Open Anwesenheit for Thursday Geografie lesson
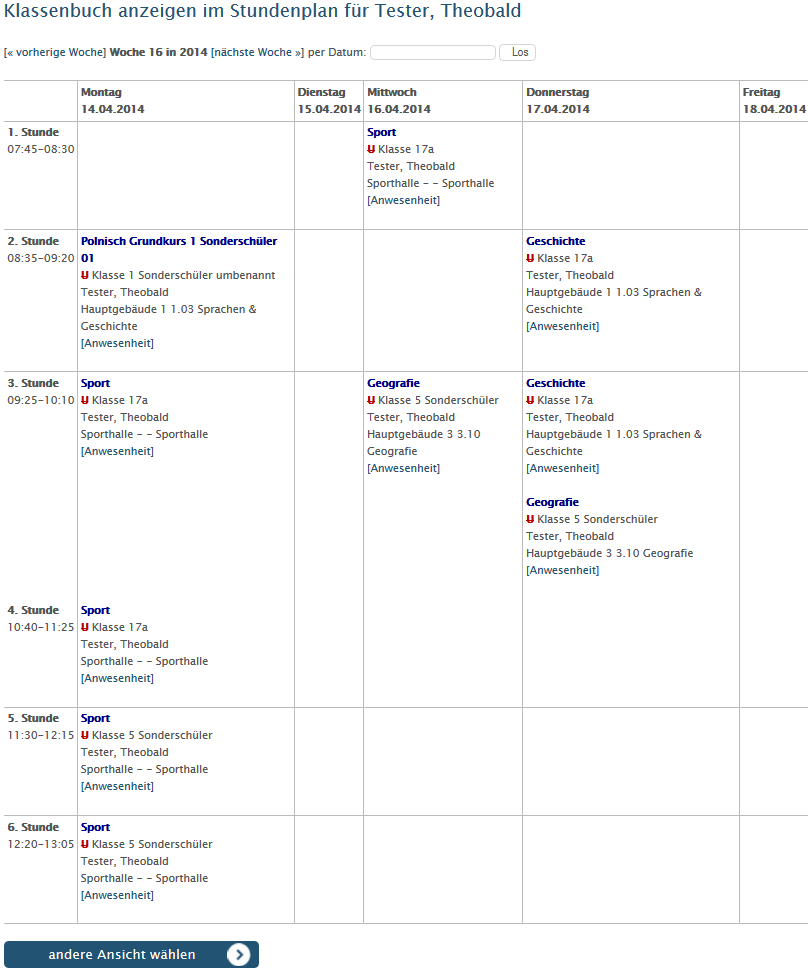Viewport: 808px width, 971px height. [x=563, y=570]
